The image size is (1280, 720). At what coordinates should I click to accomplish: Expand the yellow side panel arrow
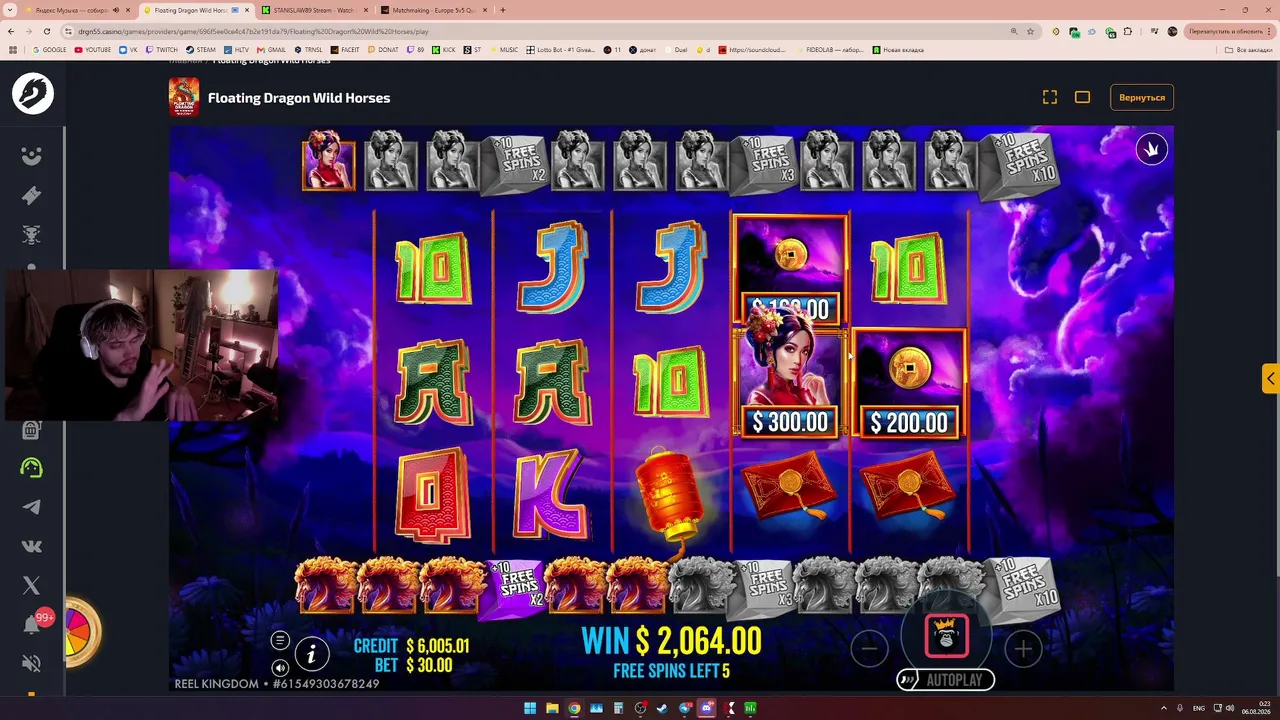point(1270,378)
